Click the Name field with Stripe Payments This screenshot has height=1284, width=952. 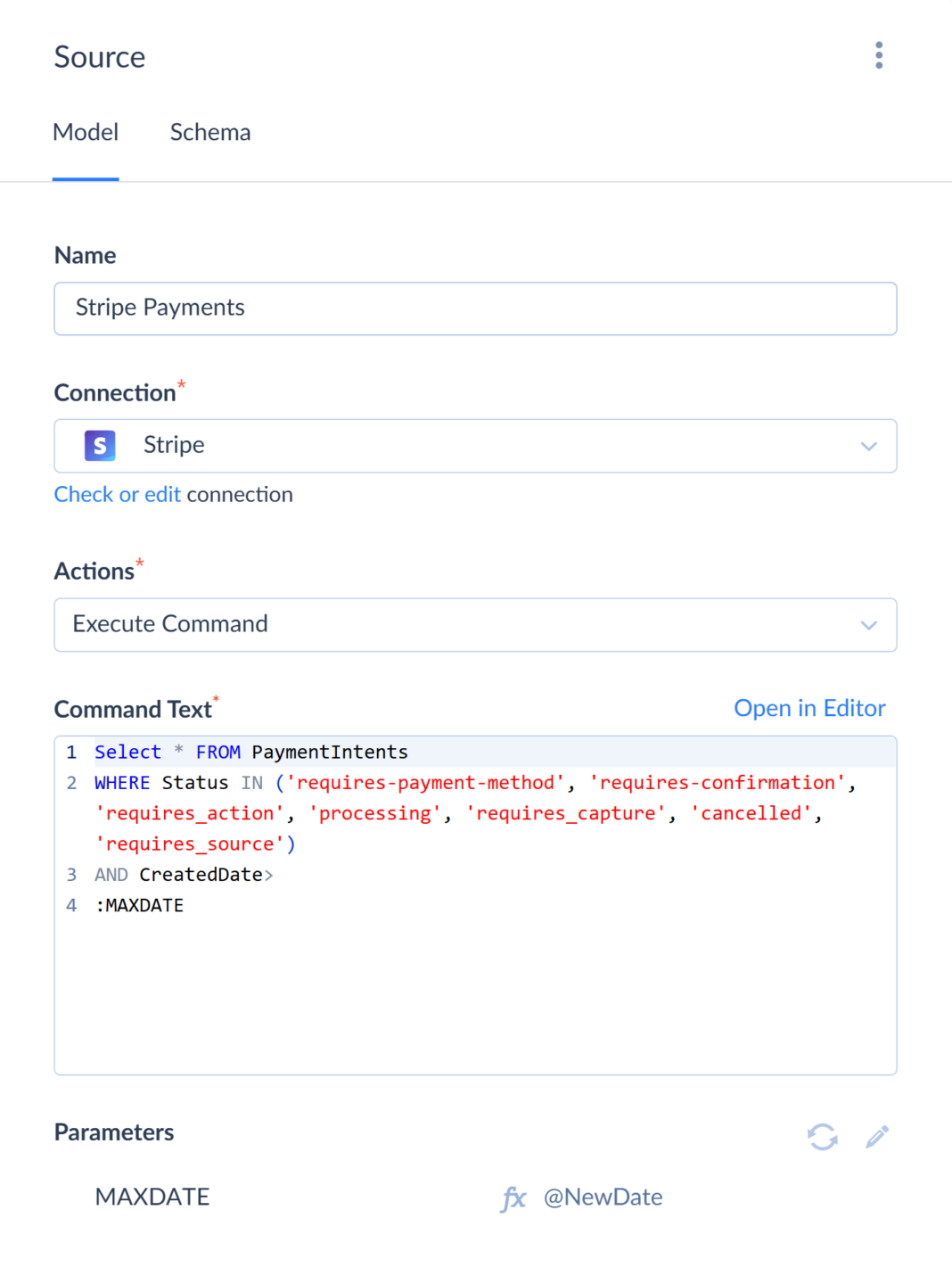(475, 309)
